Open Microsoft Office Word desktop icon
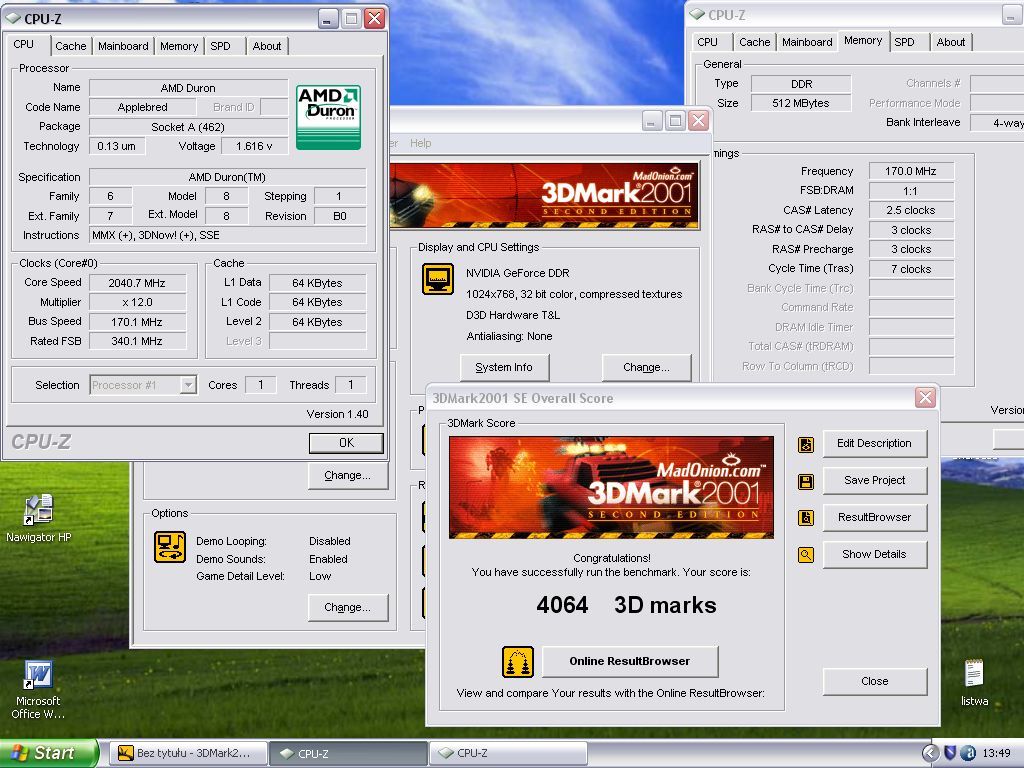Viewport: 1024px width, 768px height. (x=39, y=690)
